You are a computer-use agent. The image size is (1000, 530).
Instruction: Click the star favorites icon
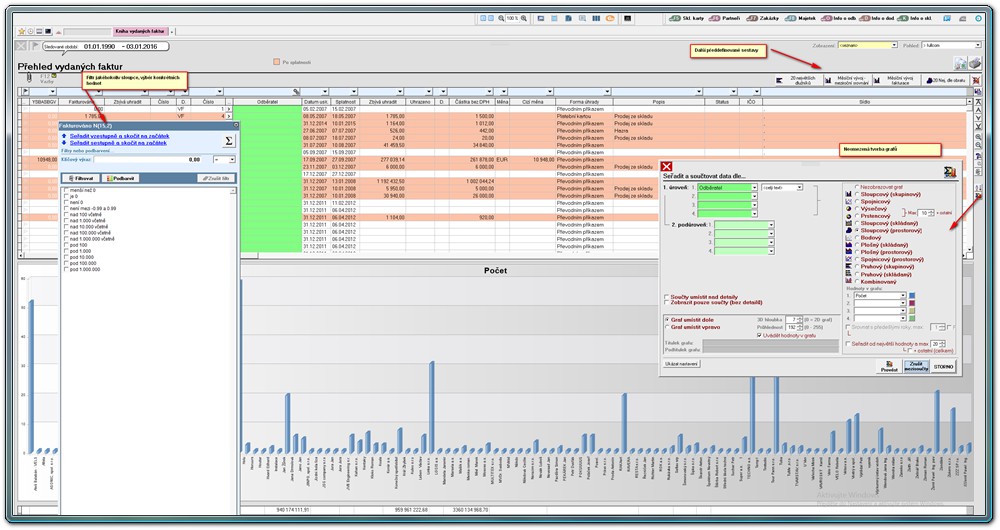(x=22, y=31)
